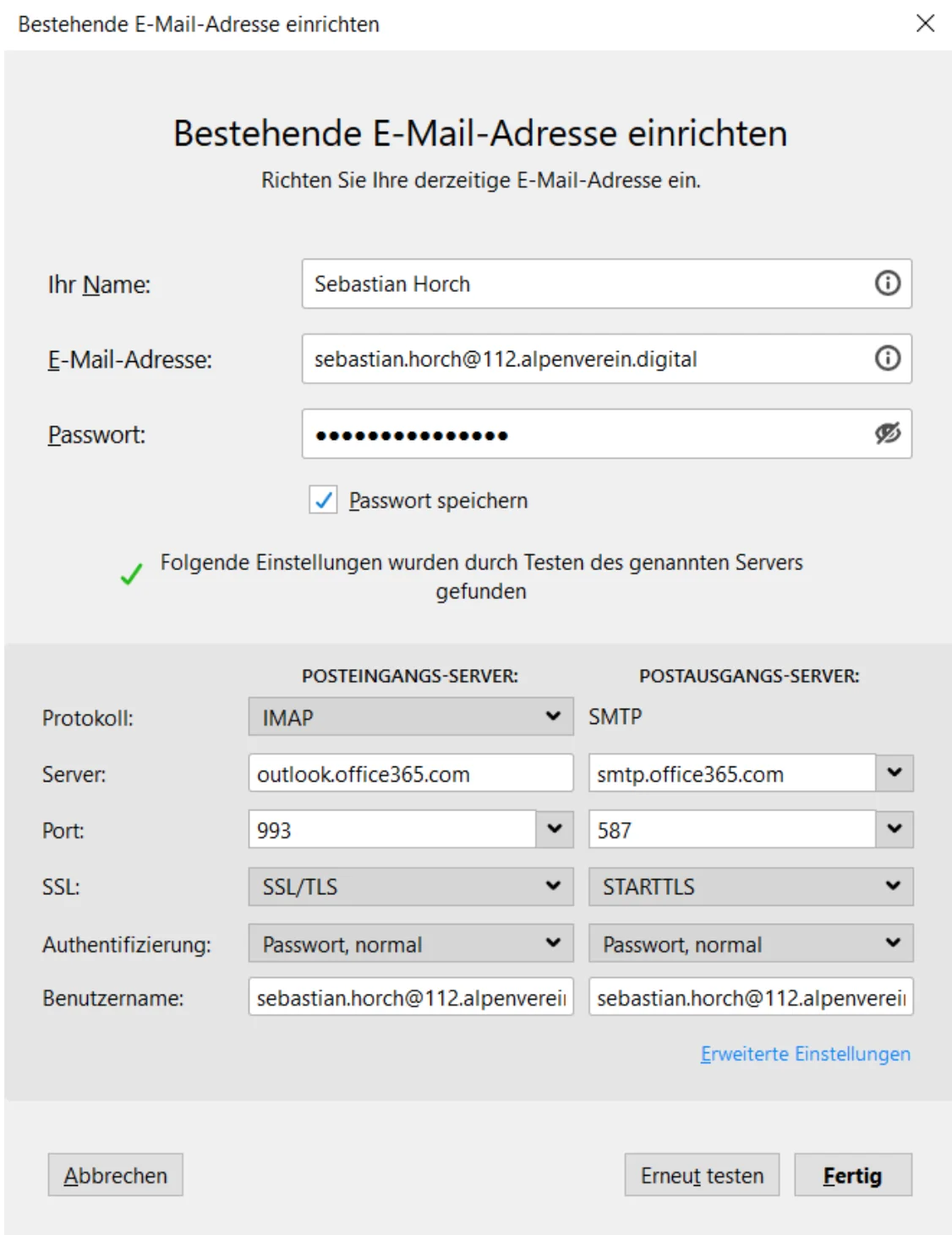952x1235 pixels.
Task: Open the outgoing port 587 dropdown arrow
Action: 895,829
